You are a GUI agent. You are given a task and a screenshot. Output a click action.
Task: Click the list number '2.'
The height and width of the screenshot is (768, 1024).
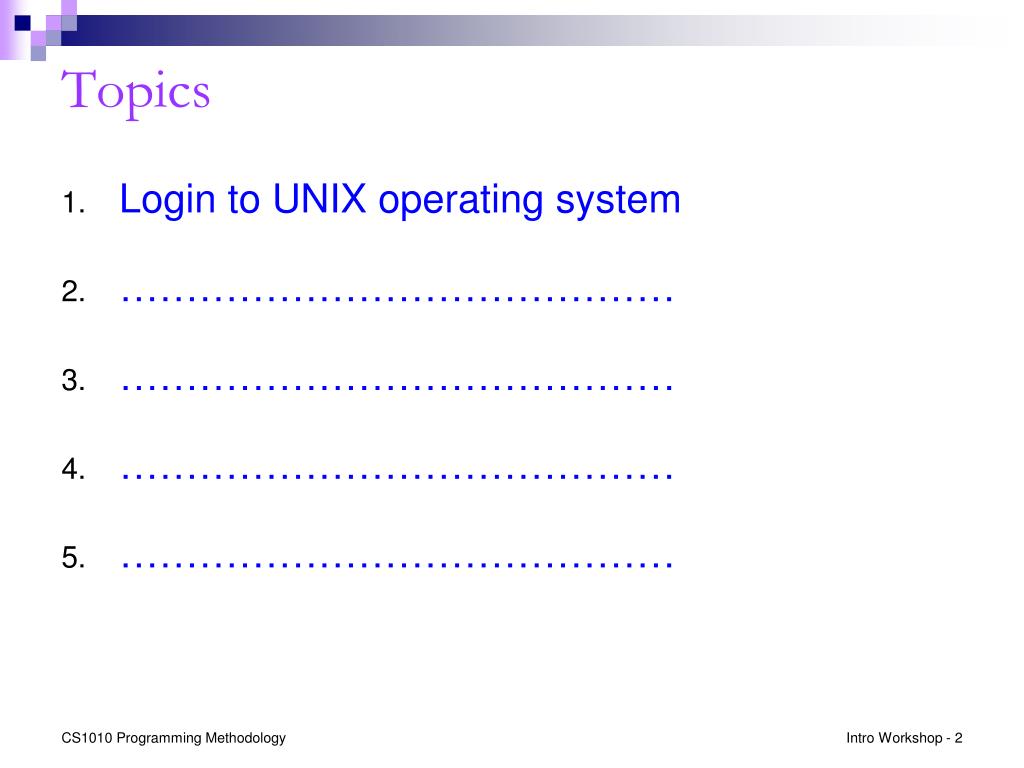click(74, 291)
